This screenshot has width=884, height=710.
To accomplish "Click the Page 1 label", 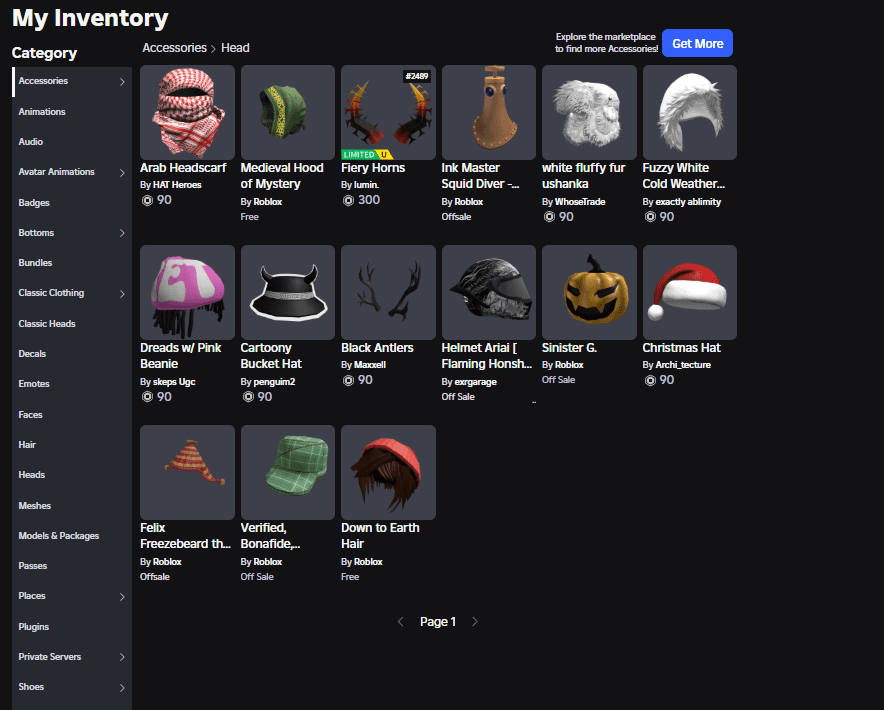I will [438, 621].
